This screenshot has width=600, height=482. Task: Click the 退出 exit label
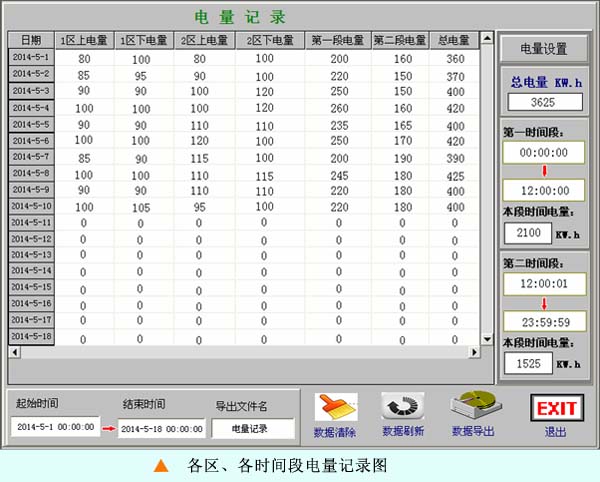click(555, 432)
